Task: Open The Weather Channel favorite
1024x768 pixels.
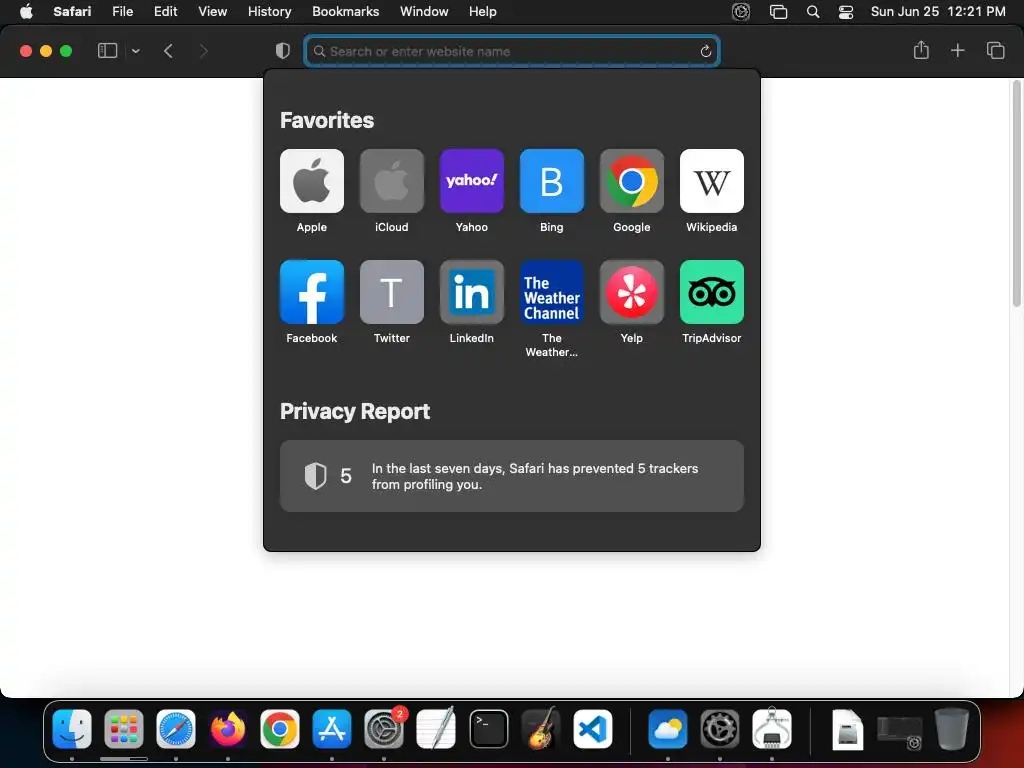Action: coord(551,292)
